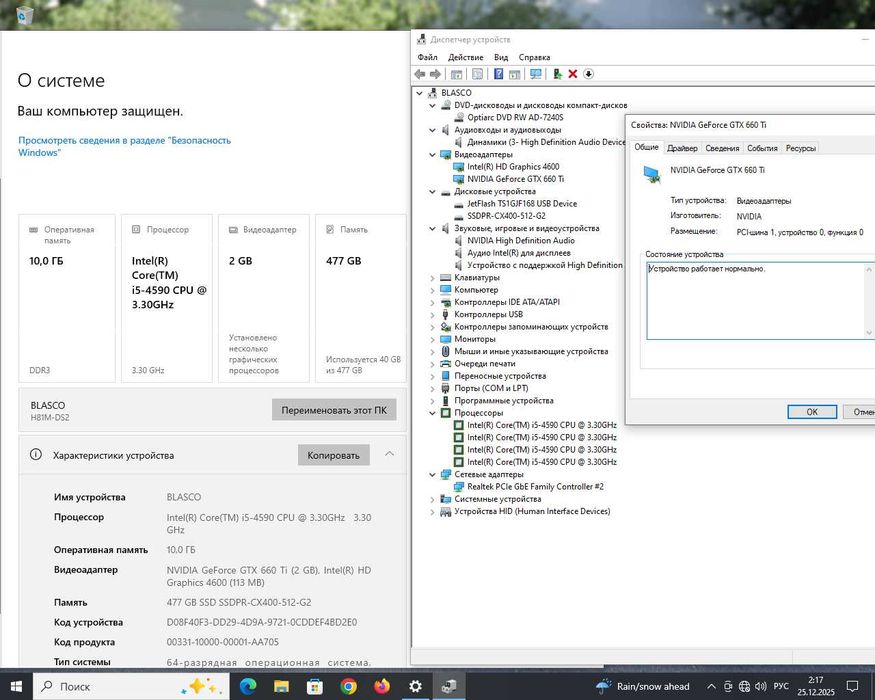Expand the Клавиатуры category
This screenshot has height=700, width=875.
pyautogui.click(x=432, y=277)
